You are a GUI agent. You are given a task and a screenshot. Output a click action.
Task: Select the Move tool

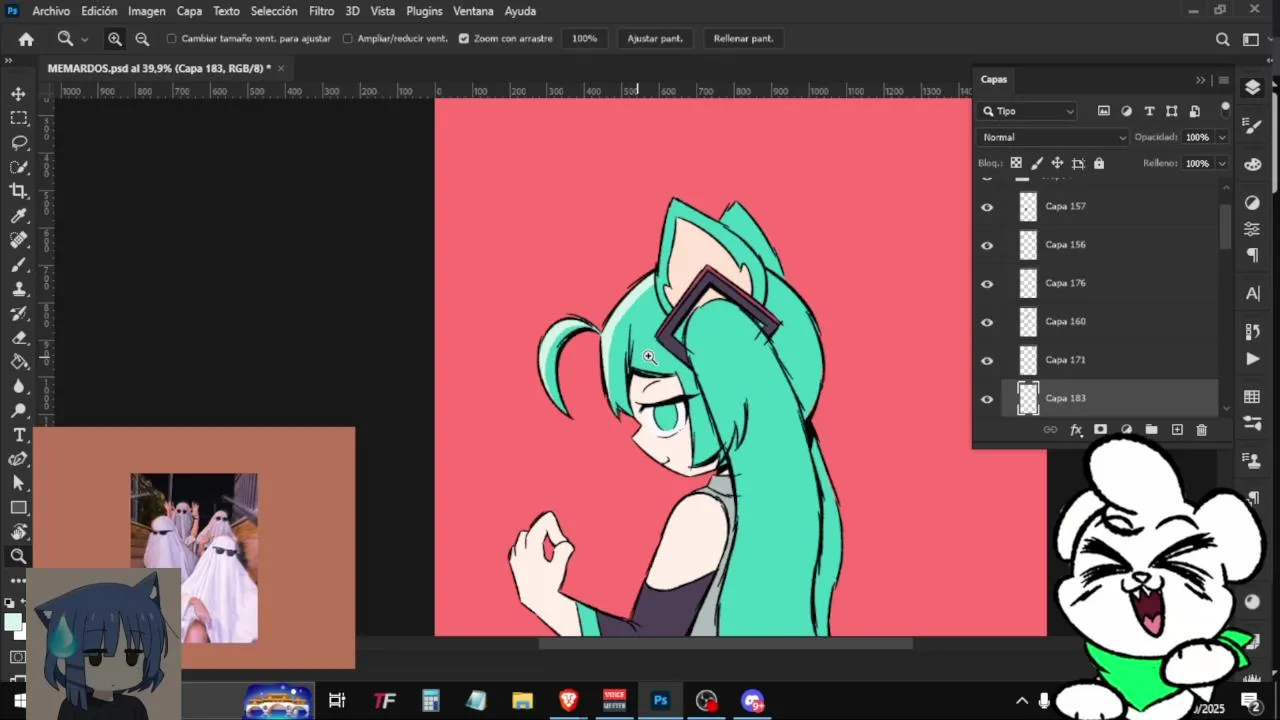[x=18, y=94]
